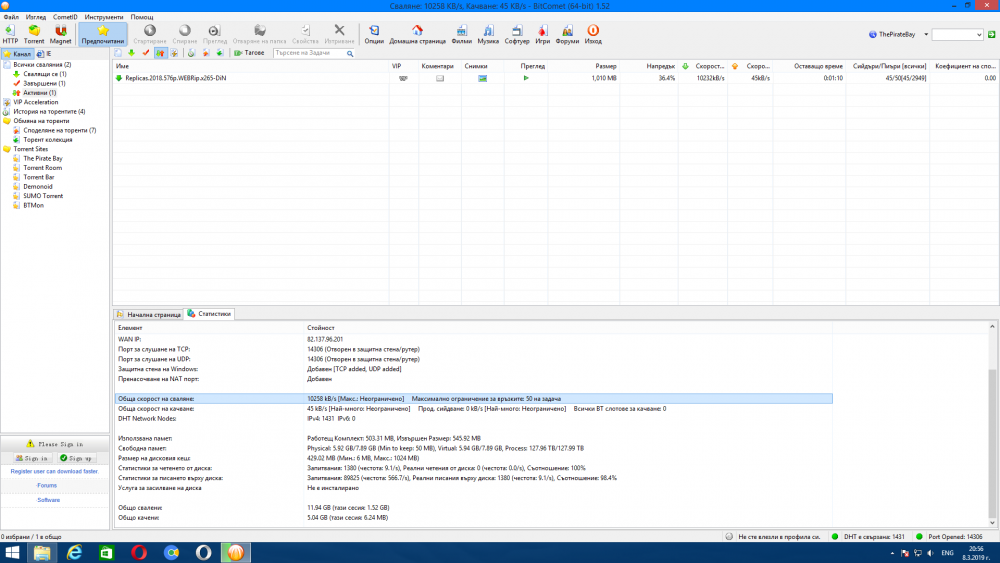Switch to the IE sidebar tab
The height and width of the screenshot is (563, 1000).
(x=44, y=54)
